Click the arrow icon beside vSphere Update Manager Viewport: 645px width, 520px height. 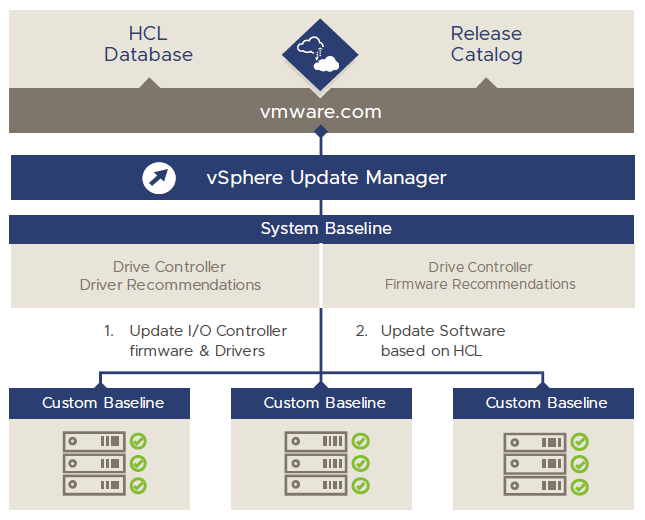pyautogui.click(x=159, y=178)
